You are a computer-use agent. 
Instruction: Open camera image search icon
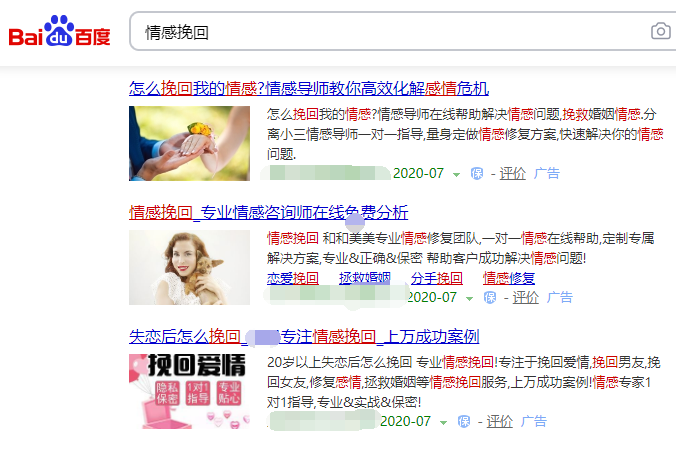(x=660, y=31)
